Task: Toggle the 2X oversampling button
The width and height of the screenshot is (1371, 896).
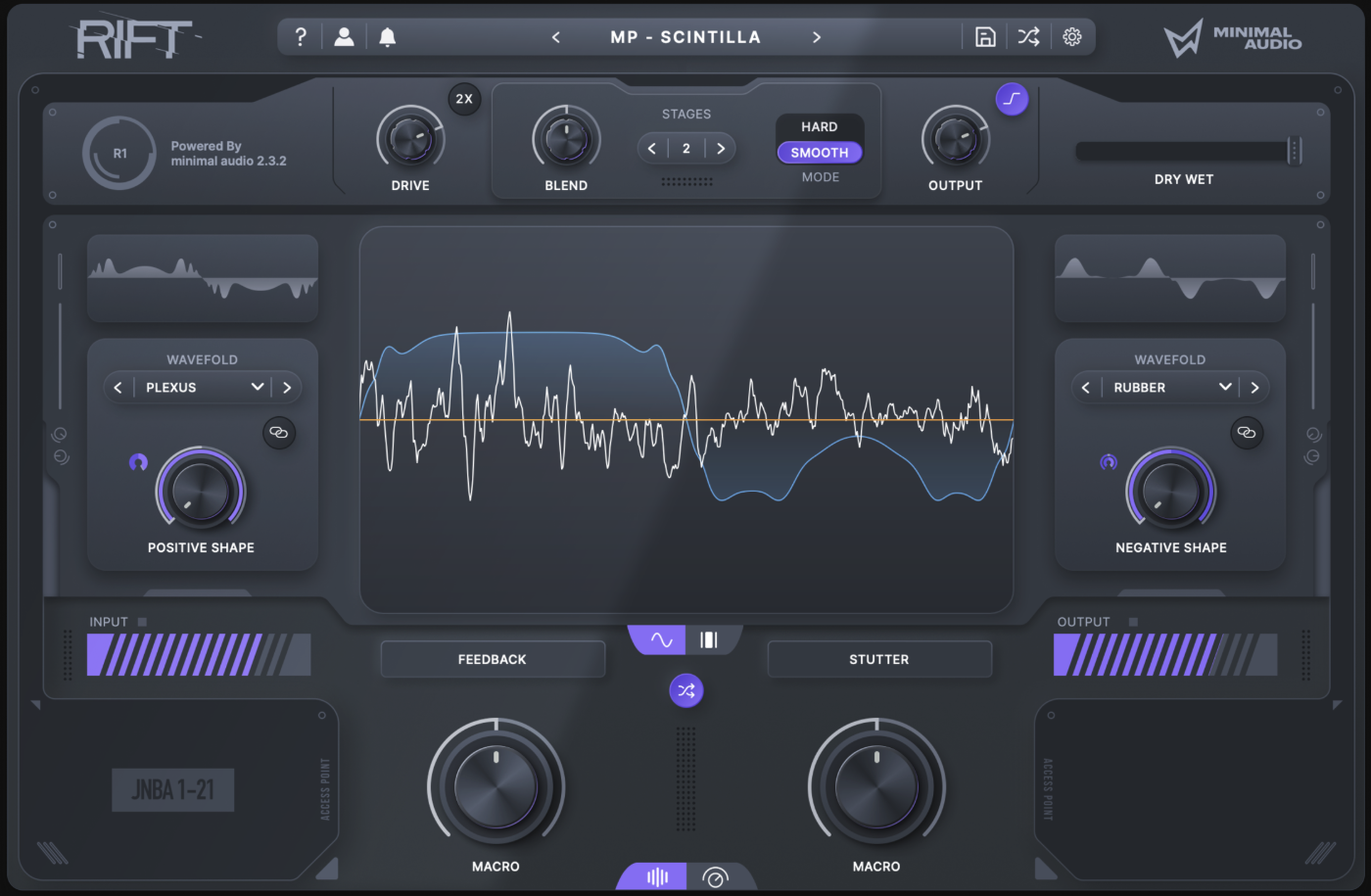Action: (x=464, y=99)
